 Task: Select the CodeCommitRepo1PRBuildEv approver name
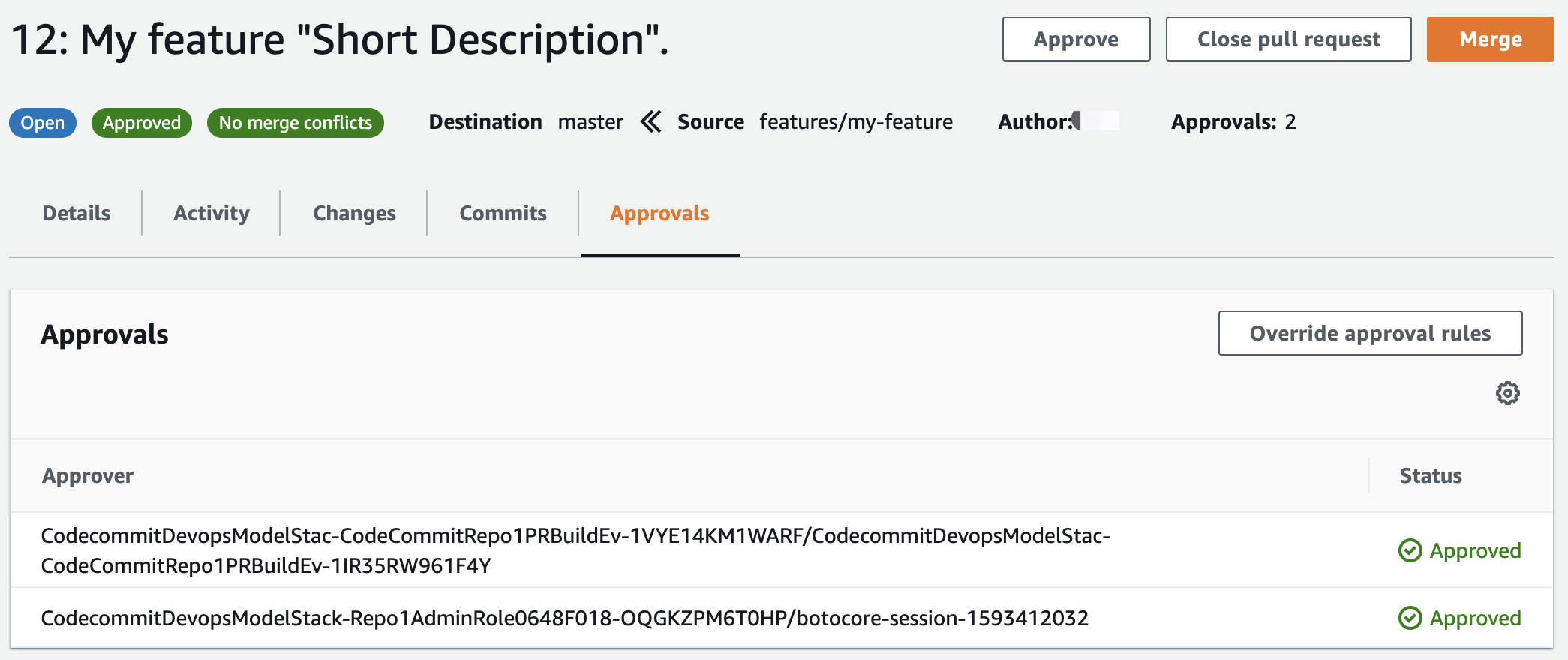(575, 550)
